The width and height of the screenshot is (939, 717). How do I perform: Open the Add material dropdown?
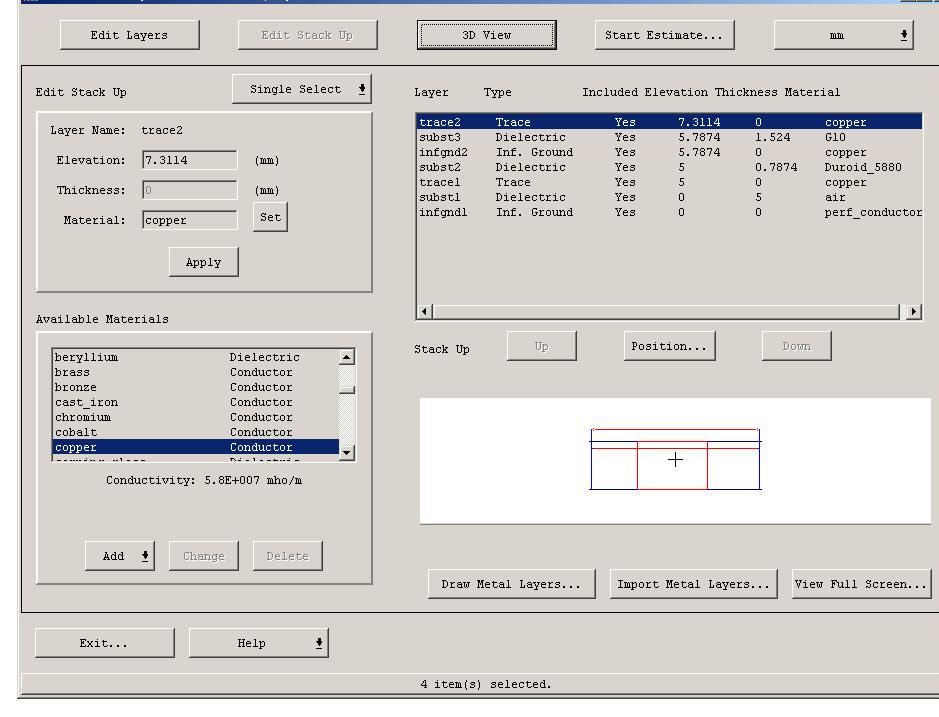coord(120,556)
